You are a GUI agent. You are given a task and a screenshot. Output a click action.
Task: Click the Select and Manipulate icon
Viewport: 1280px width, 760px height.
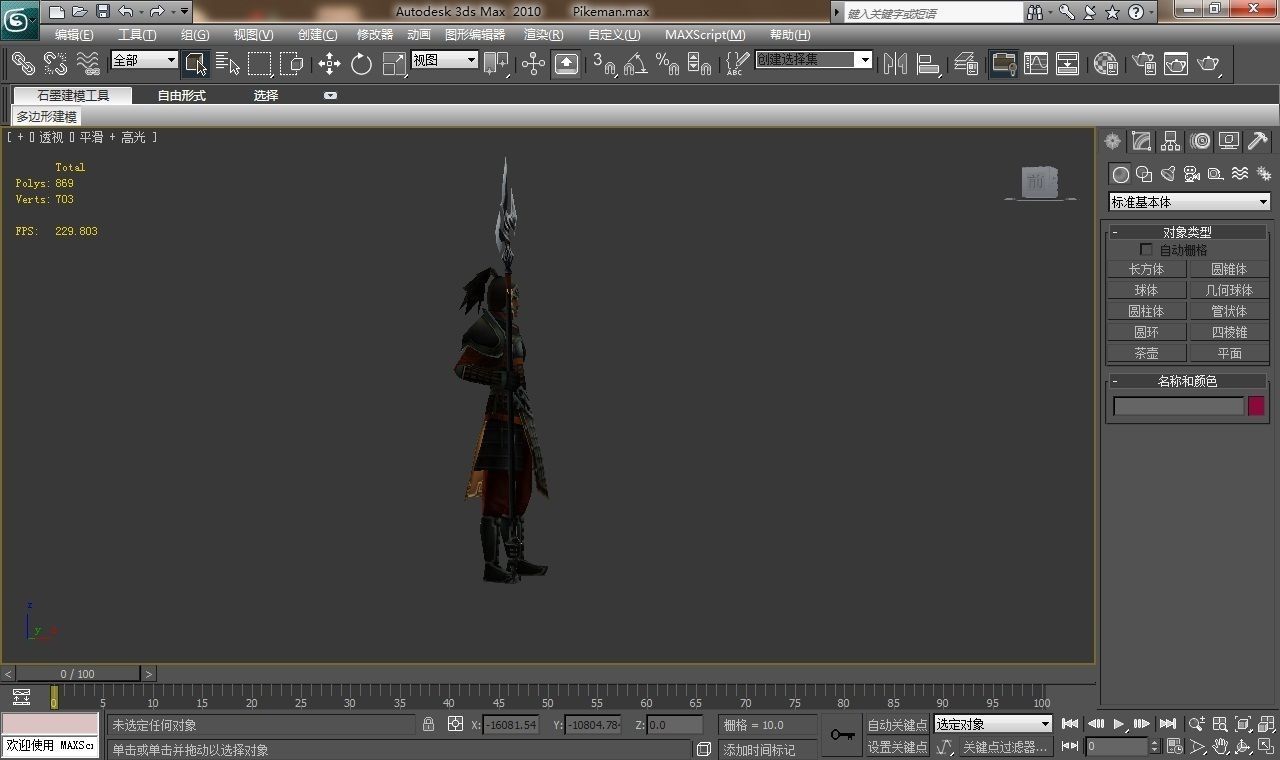[533, 64]
